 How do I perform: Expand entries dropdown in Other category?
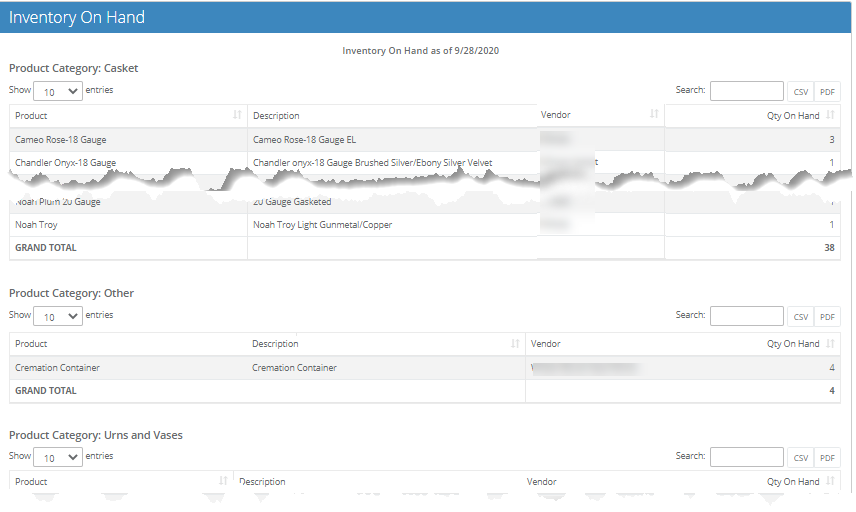pos(59,316)
